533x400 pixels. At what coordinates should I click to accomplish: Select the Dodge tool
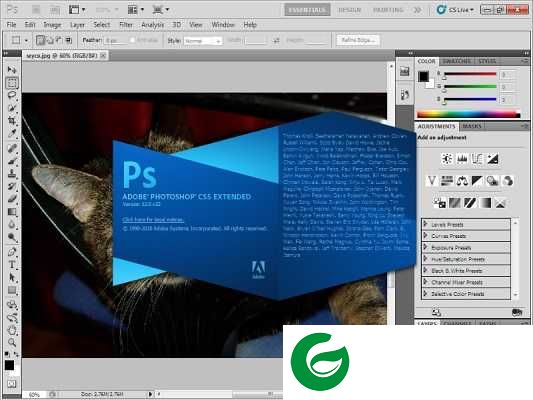pos(12,238)
